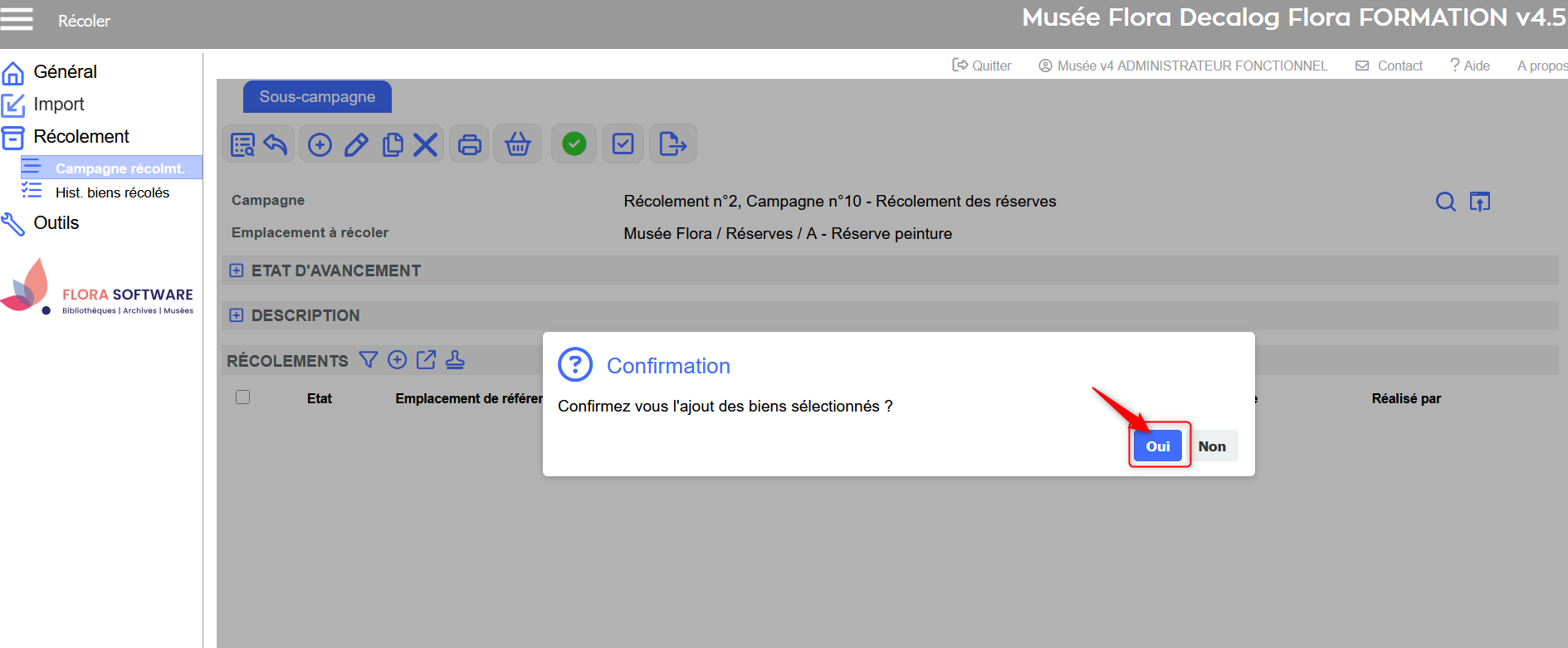Screen dimensions: 1568x648
Task: Click the delete X toolbar icon
Action: 425,145
